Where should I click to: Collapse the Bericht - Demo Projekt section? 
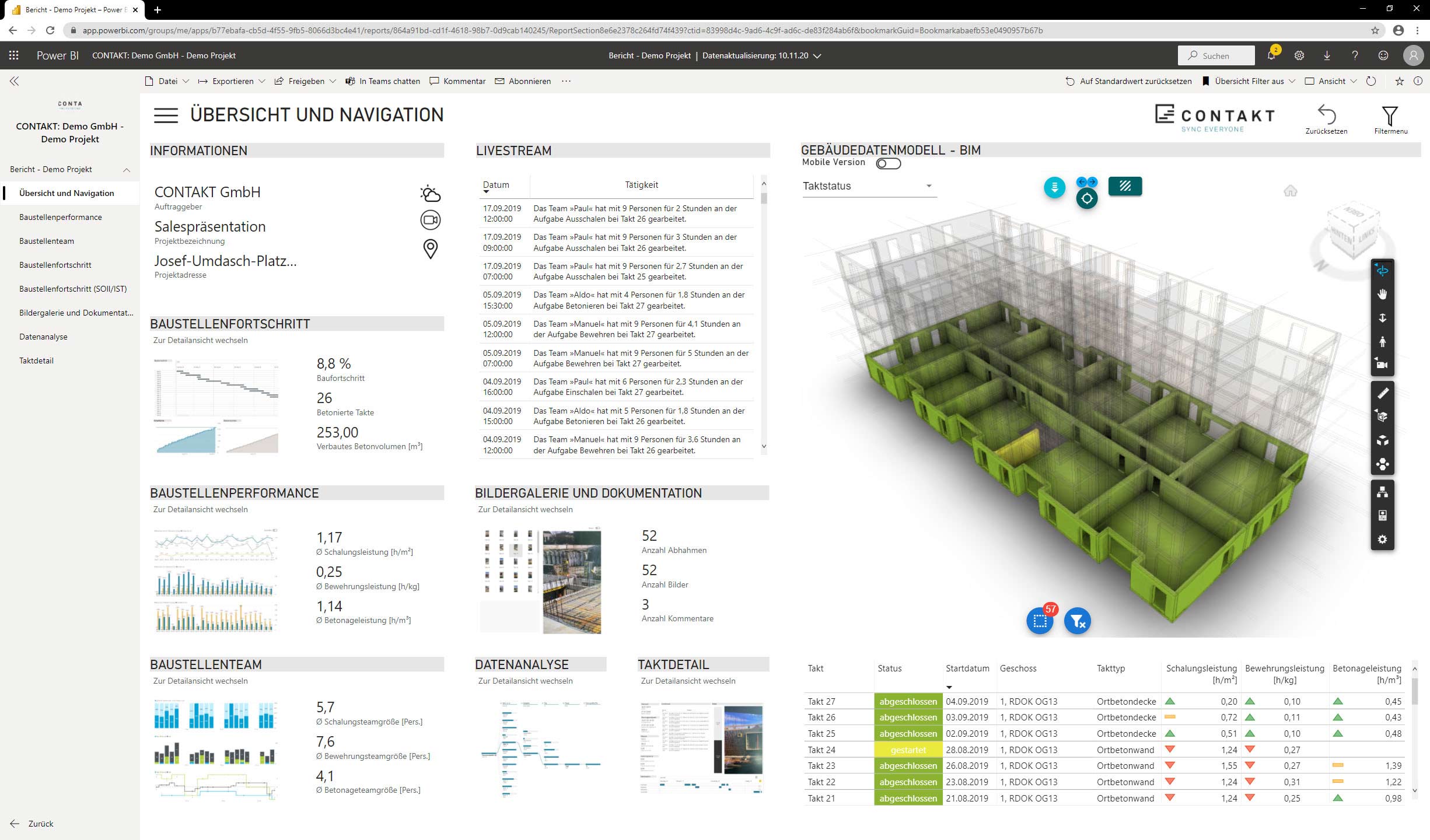(126, 170)
